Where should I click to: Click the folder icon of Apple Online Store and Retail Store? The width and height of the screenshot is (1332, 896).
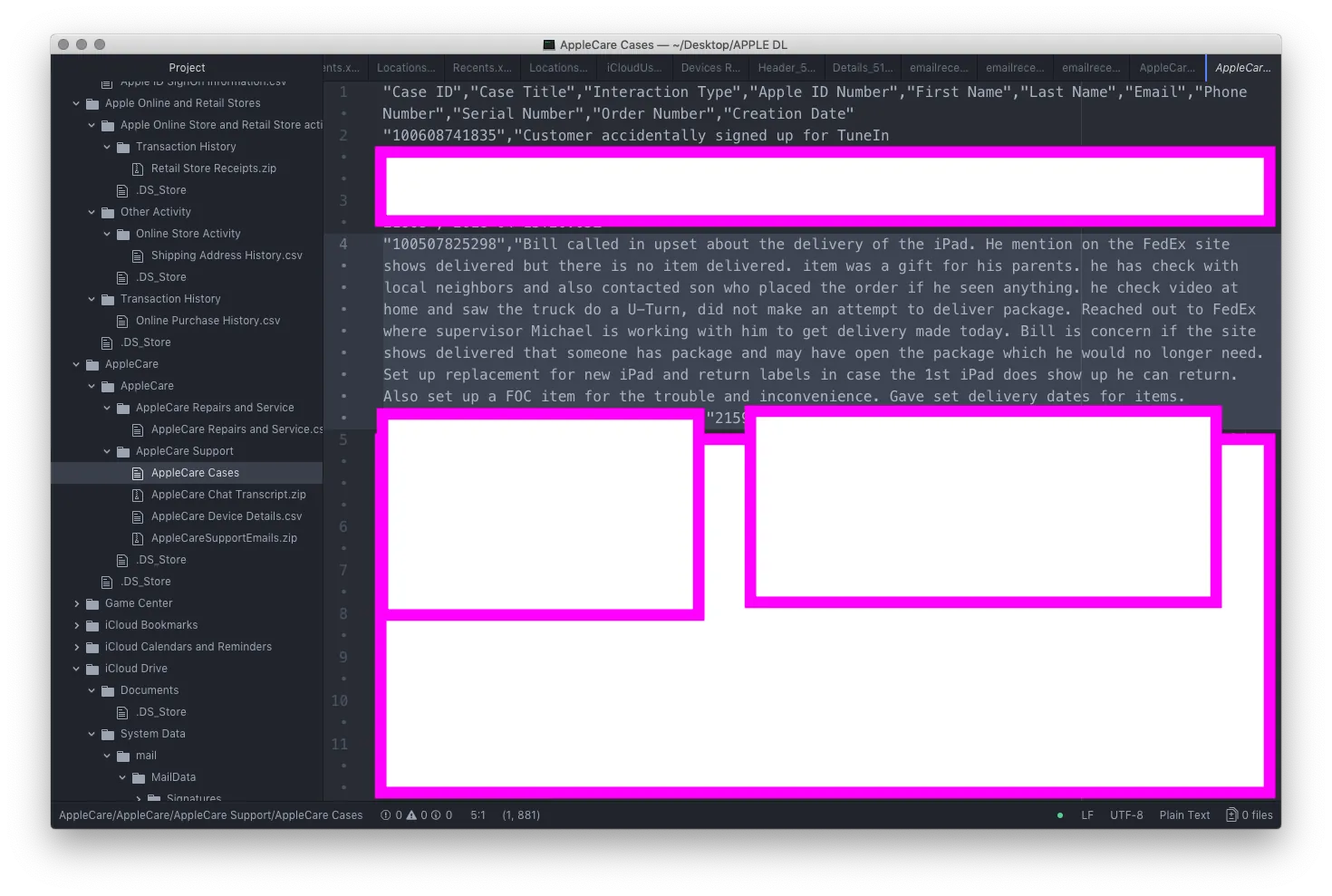click(x=108, y=125)
